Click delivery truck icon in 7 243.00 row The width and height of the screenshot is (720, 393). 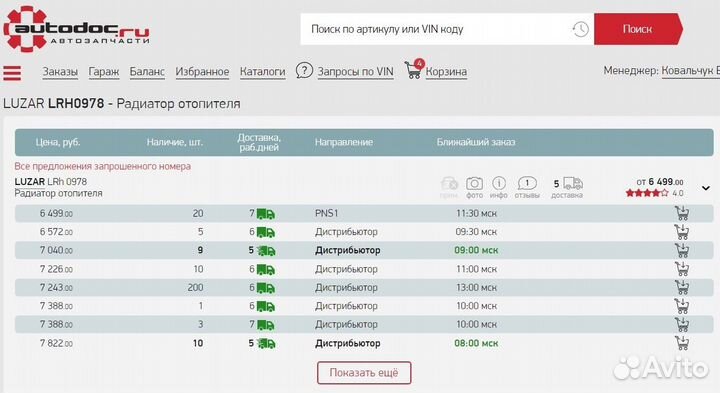click(265, 288)
